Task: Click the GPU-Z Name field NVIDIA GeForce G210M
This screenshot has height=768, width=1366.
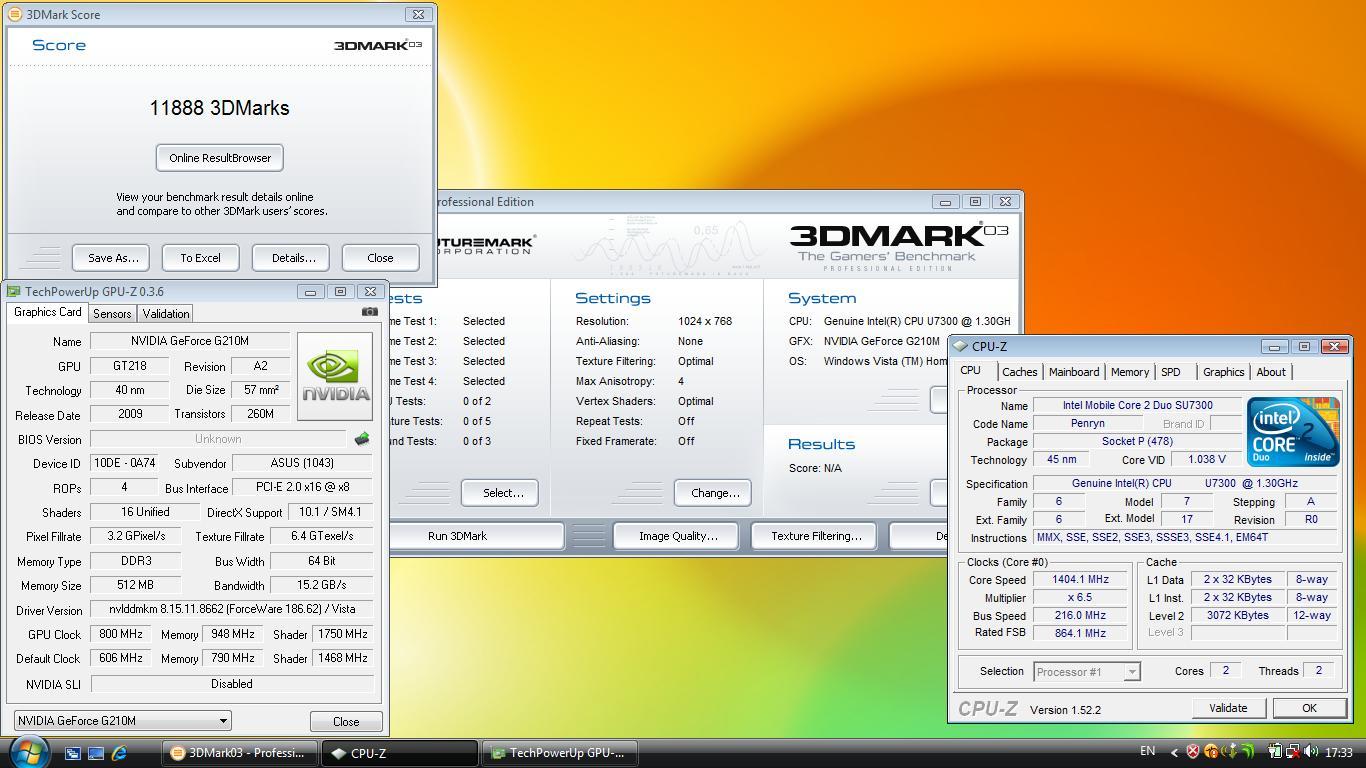Action: click(190, 341)
